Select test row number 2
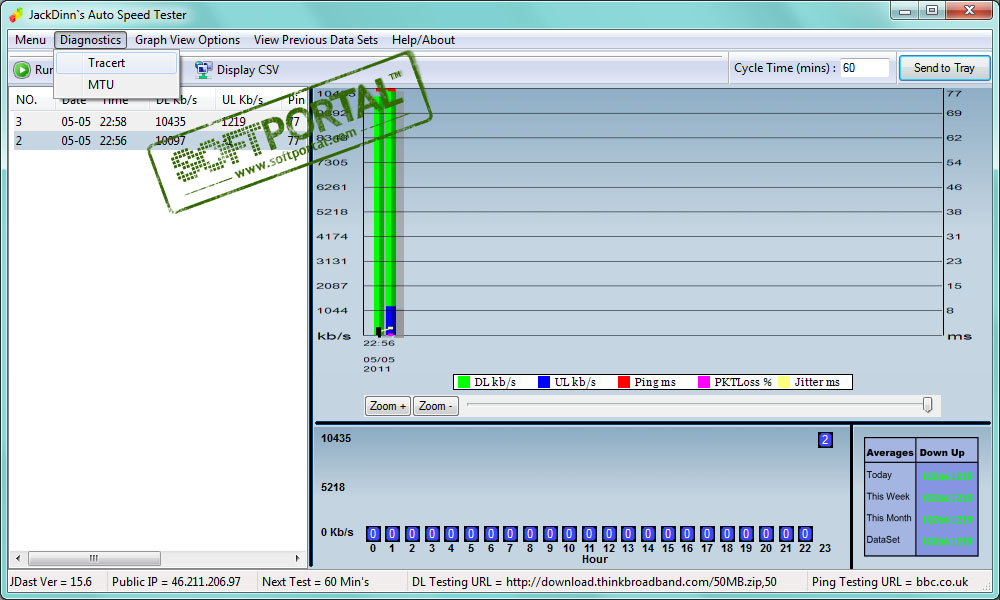This screenshot has height=600, width=1000. 158,140
